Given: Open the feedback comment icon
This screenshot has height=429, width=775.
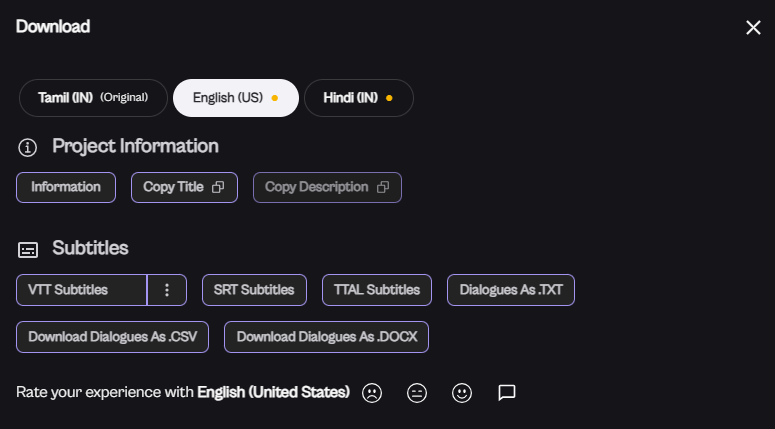Looking at the screenshot, I should click(507, 393).
